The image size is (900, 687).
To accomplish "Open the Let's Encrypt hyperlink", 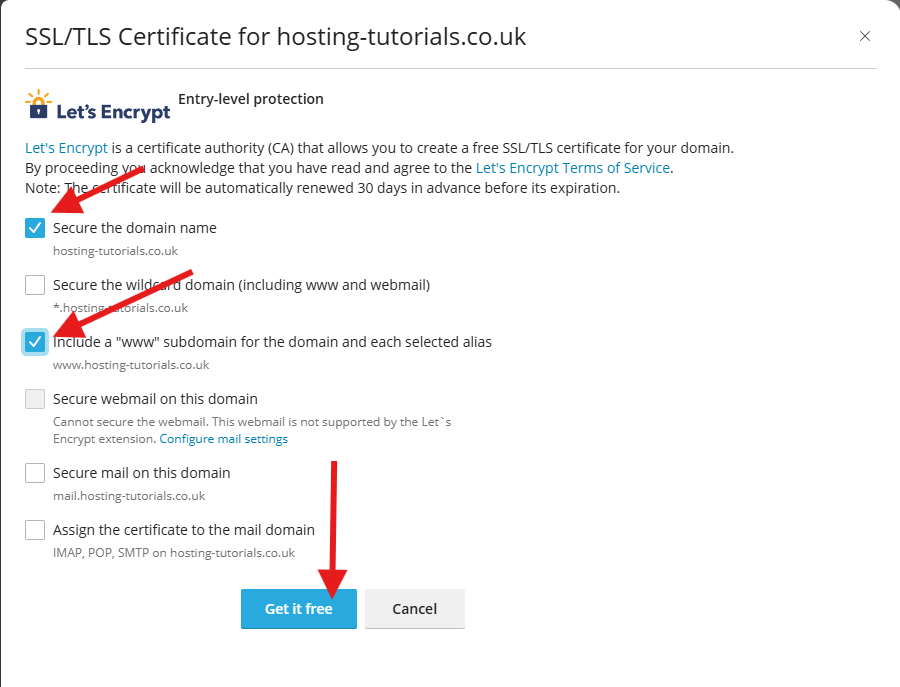I will point(66,147).
